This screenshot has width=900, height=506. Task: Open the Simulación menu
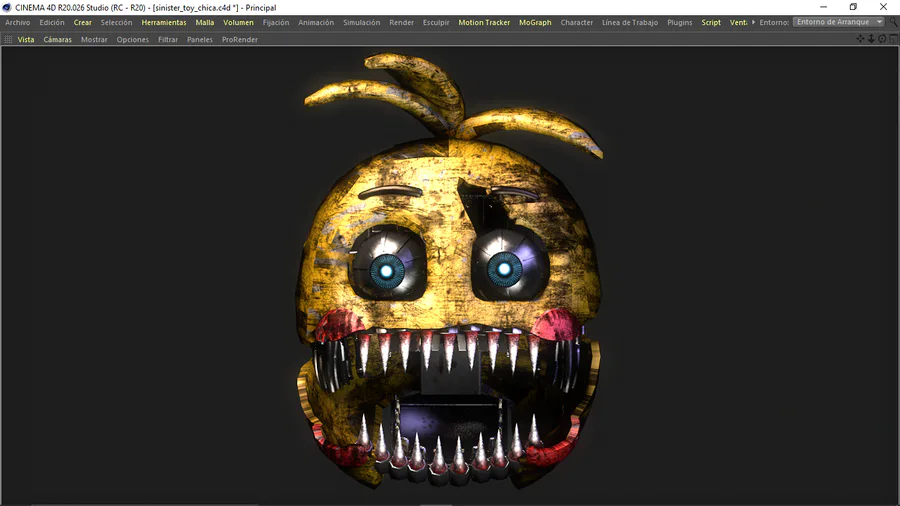tap(362, 22)
